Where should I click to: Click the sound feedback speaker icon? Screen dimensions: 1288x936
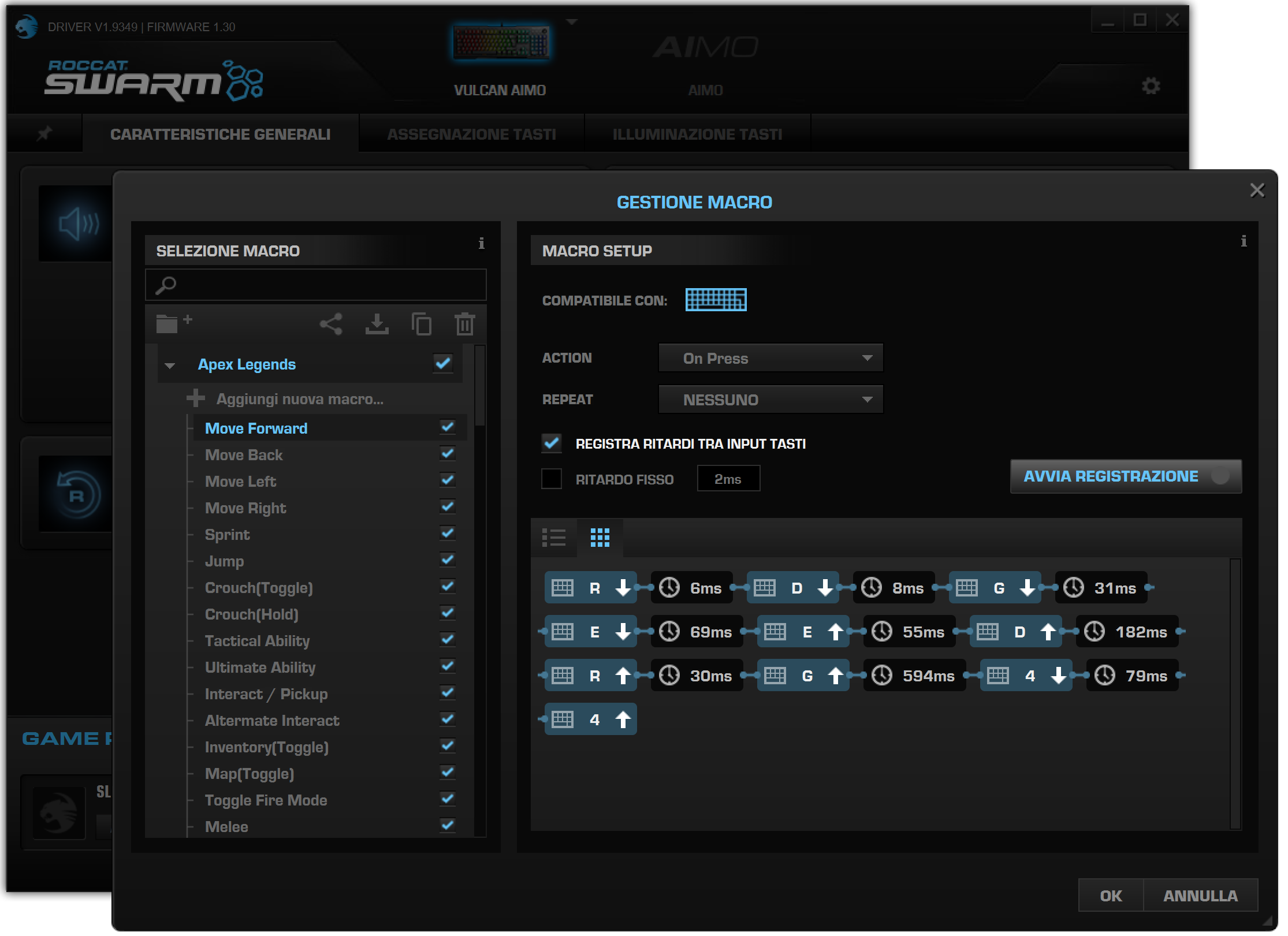pos(79,223)
